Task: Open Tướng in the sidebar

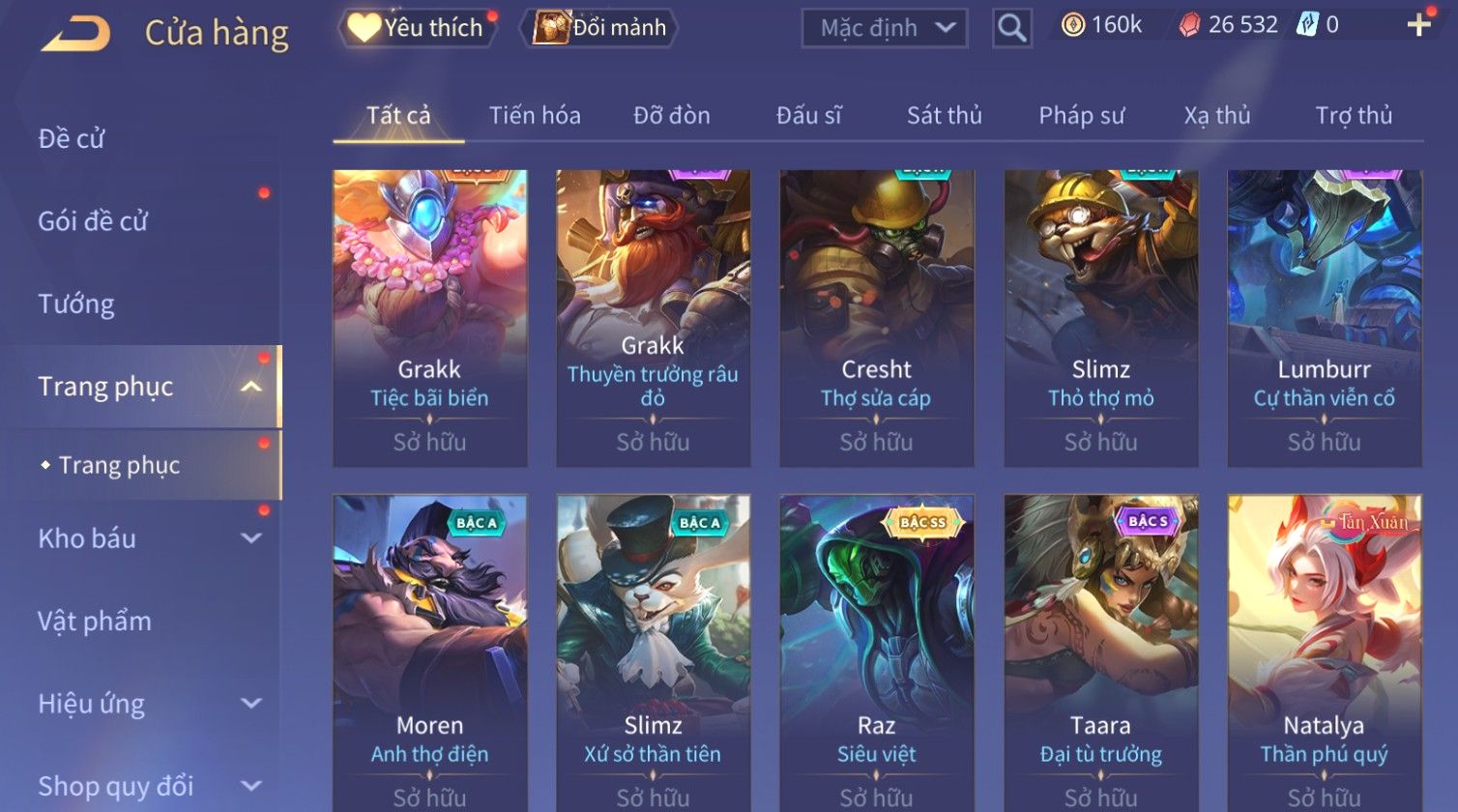Action: [76, 304]
